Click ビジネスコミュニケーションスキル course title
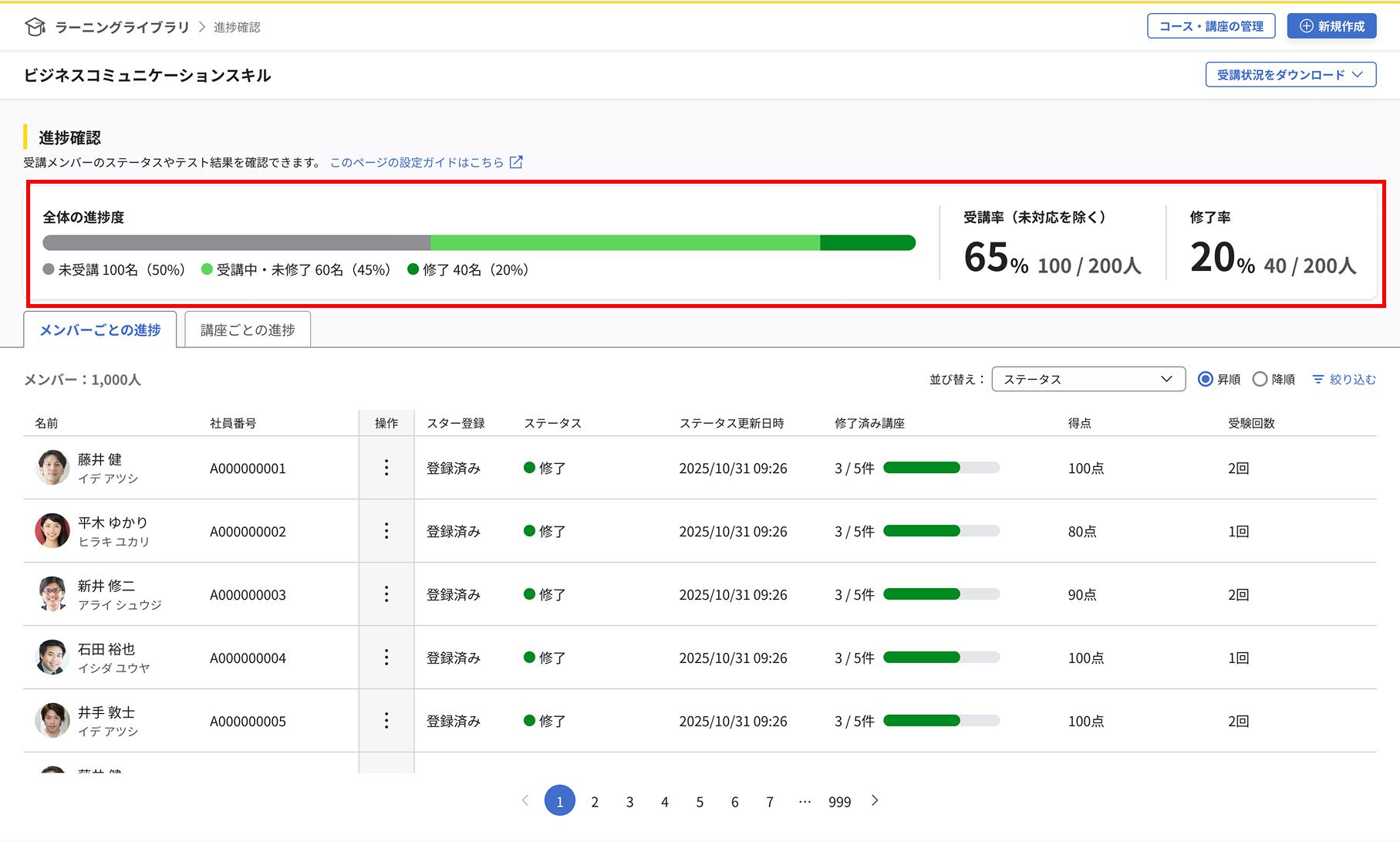This screenshot has height=842, width=1400. 147,75
